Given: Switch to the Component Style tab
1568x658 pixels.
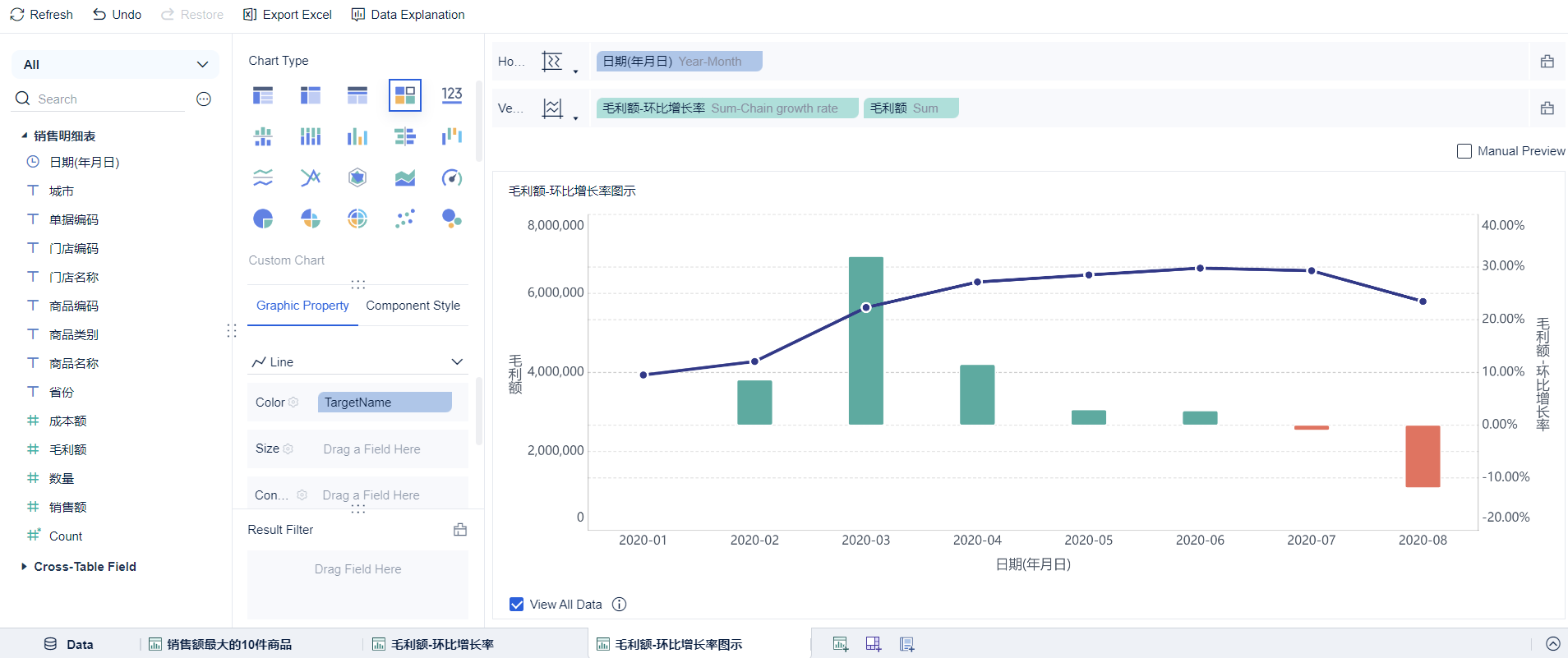Looking at the screenshot, I should pyautogui.click(x=413, y=306).
